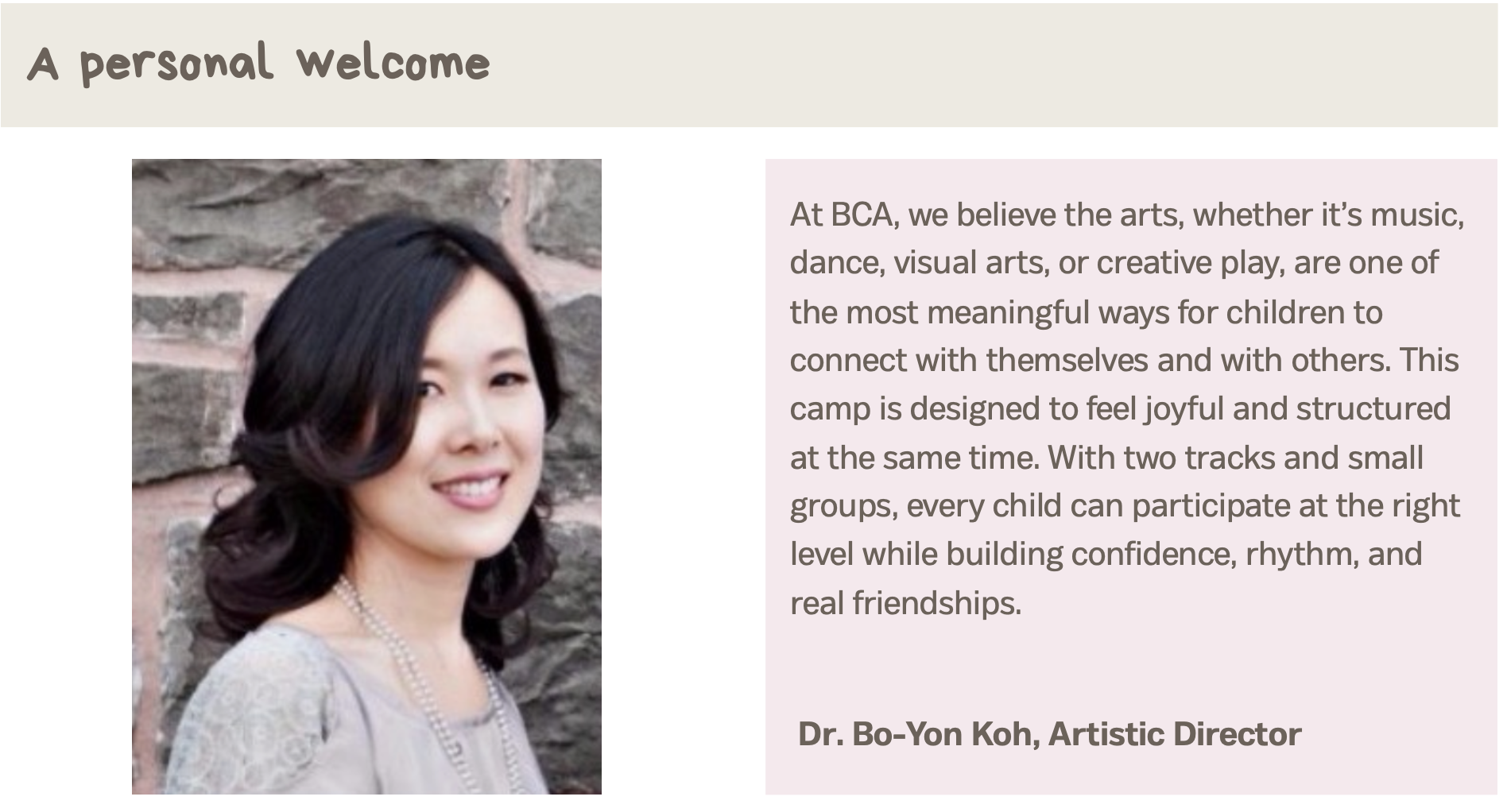The image size is (1507, 812).
Task: Click the word "dance" in the paragraph
Action: pos(835,263)
